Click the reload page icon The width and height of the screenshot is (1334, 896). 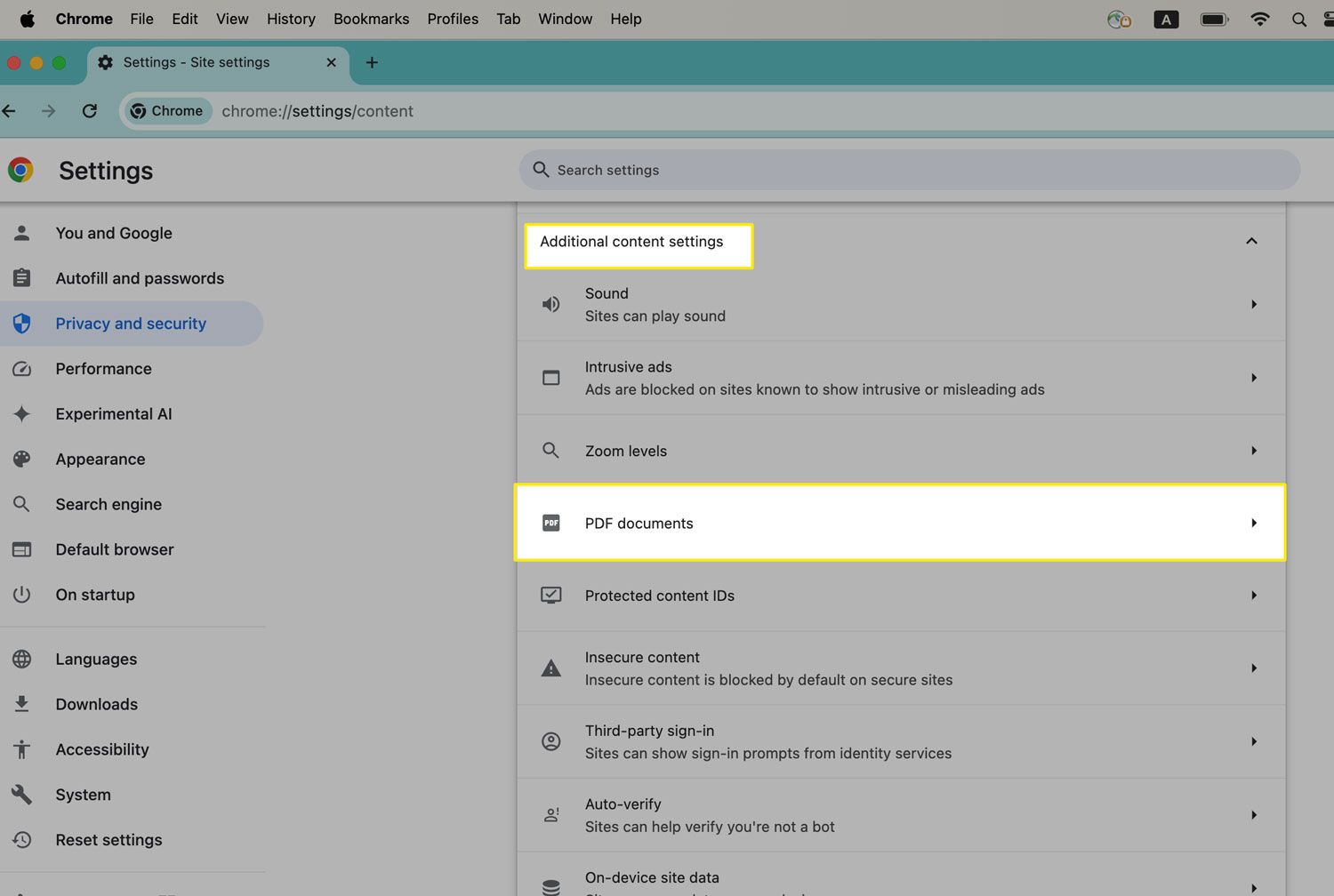point(89,111)
